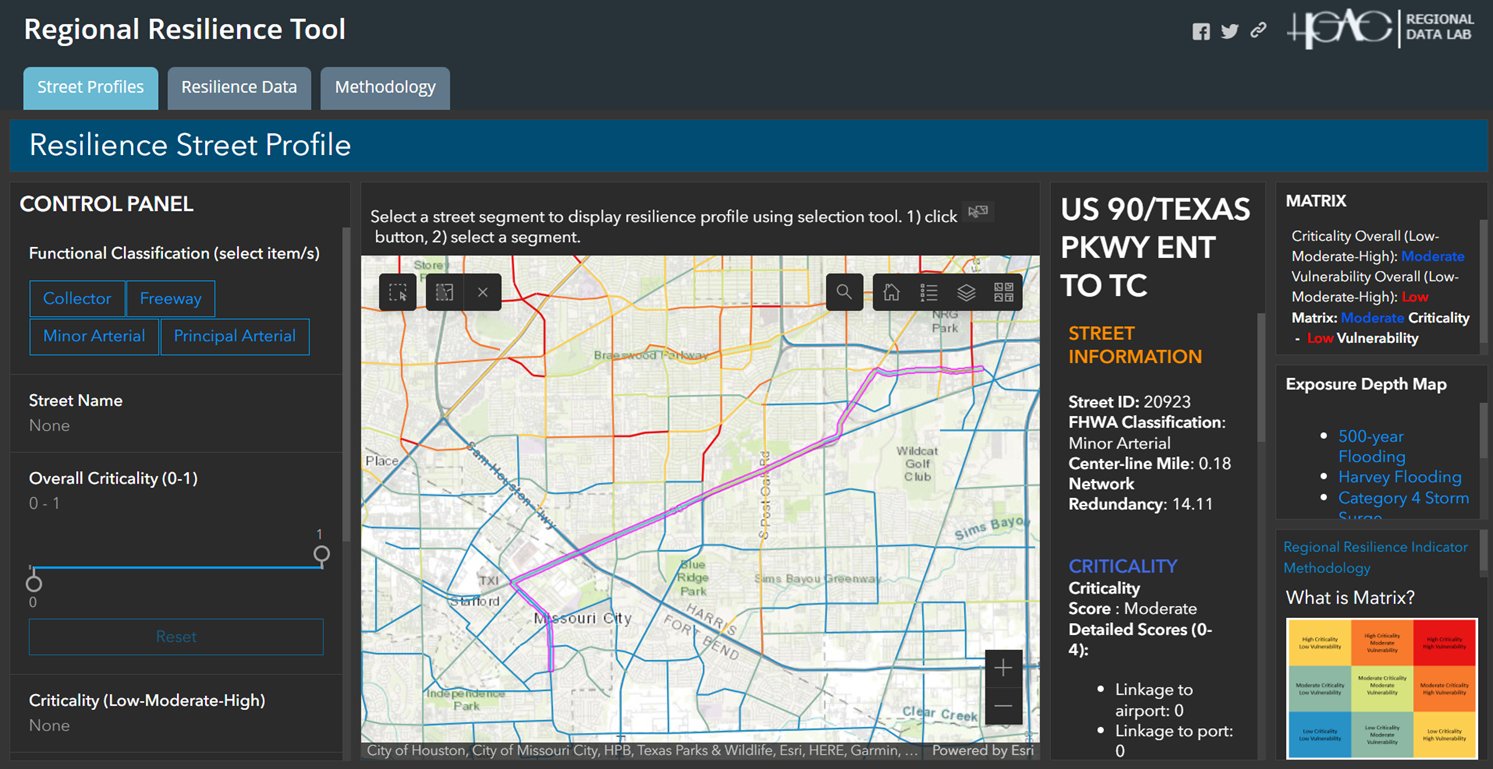
Task: Click the CRITICALITY section heading
Action: (1123, 566)
